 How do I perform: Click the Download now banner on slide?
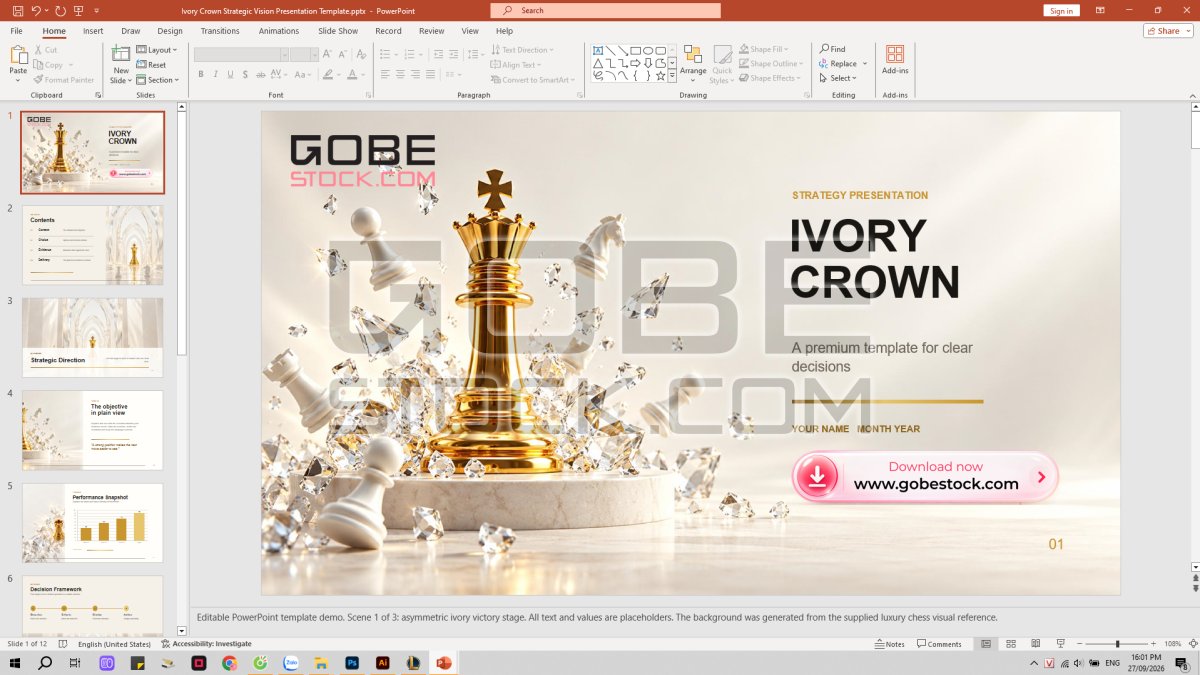925,476
